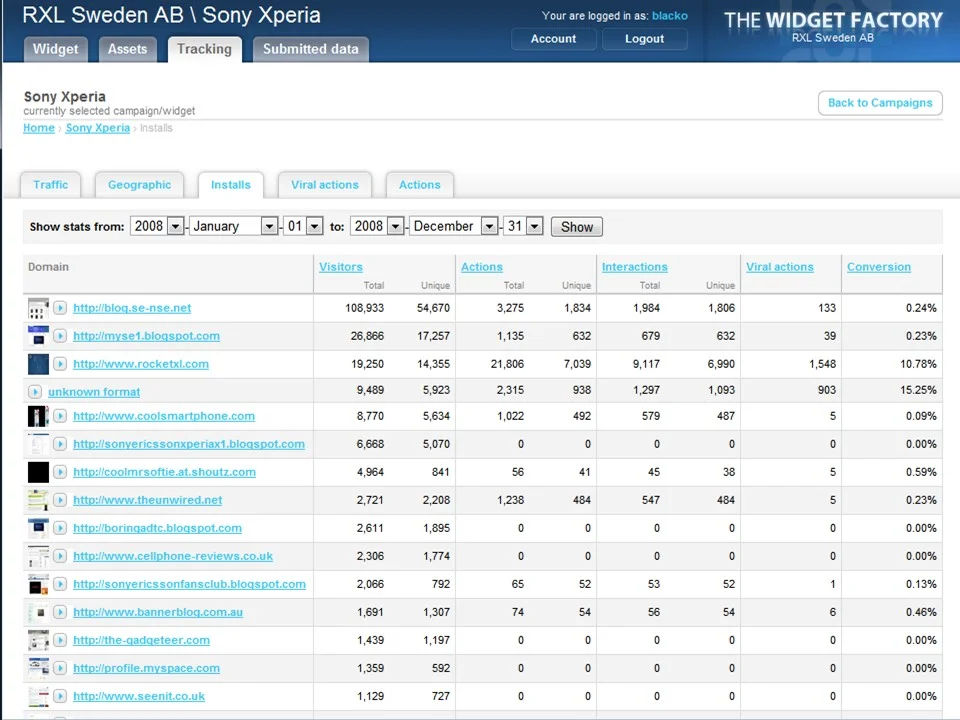Click the bannerblog.com.au site thumbnail
This screenshot has height=720, width=960.
coord(38,612)
